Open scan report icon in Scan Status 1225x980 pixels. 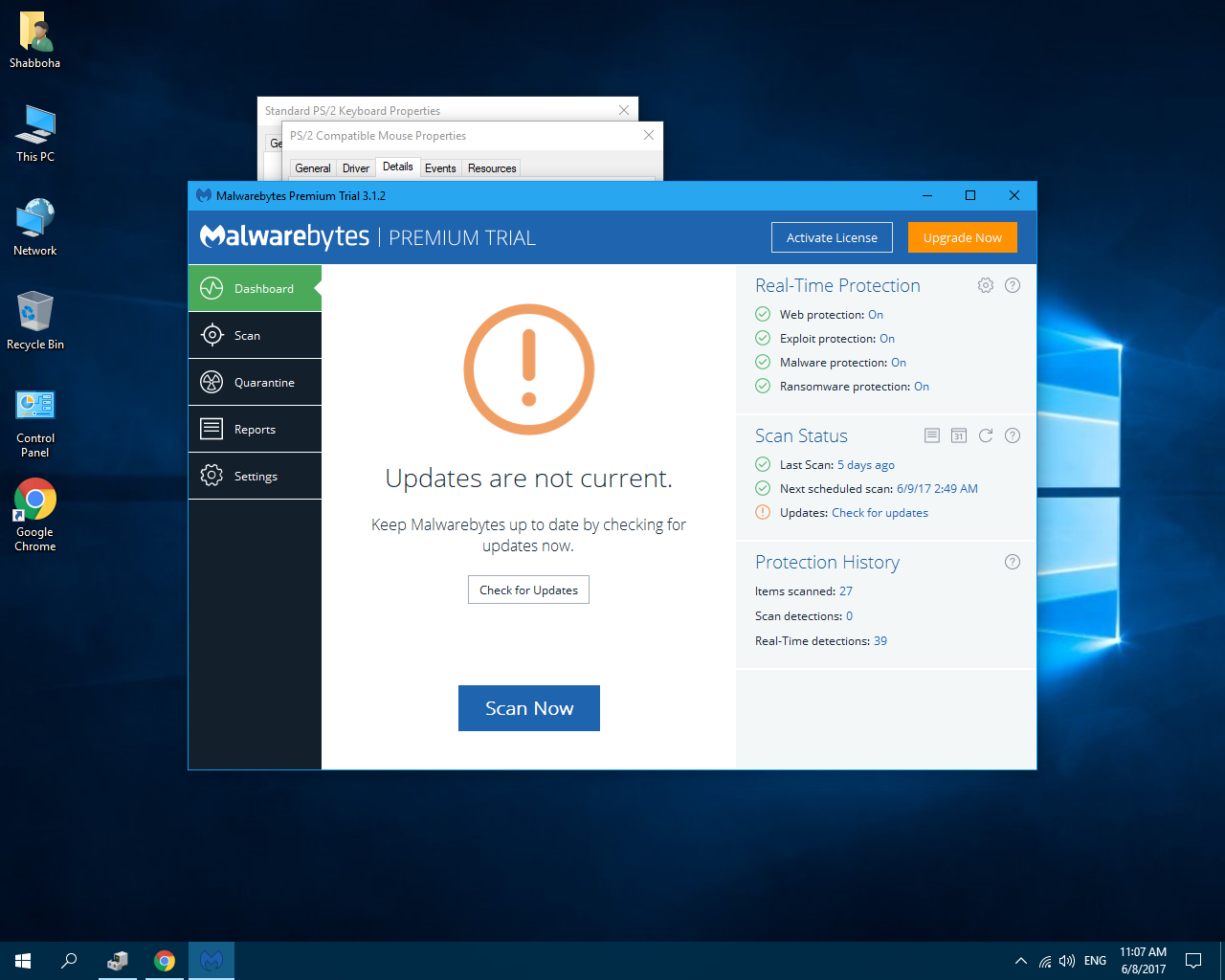(x=932, y=435)
